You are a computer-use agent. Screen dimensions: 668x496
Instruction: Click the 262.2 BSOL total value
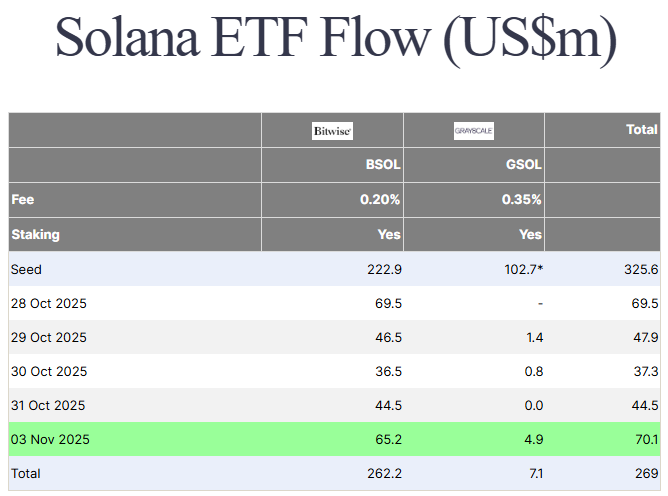click(383, 473)
